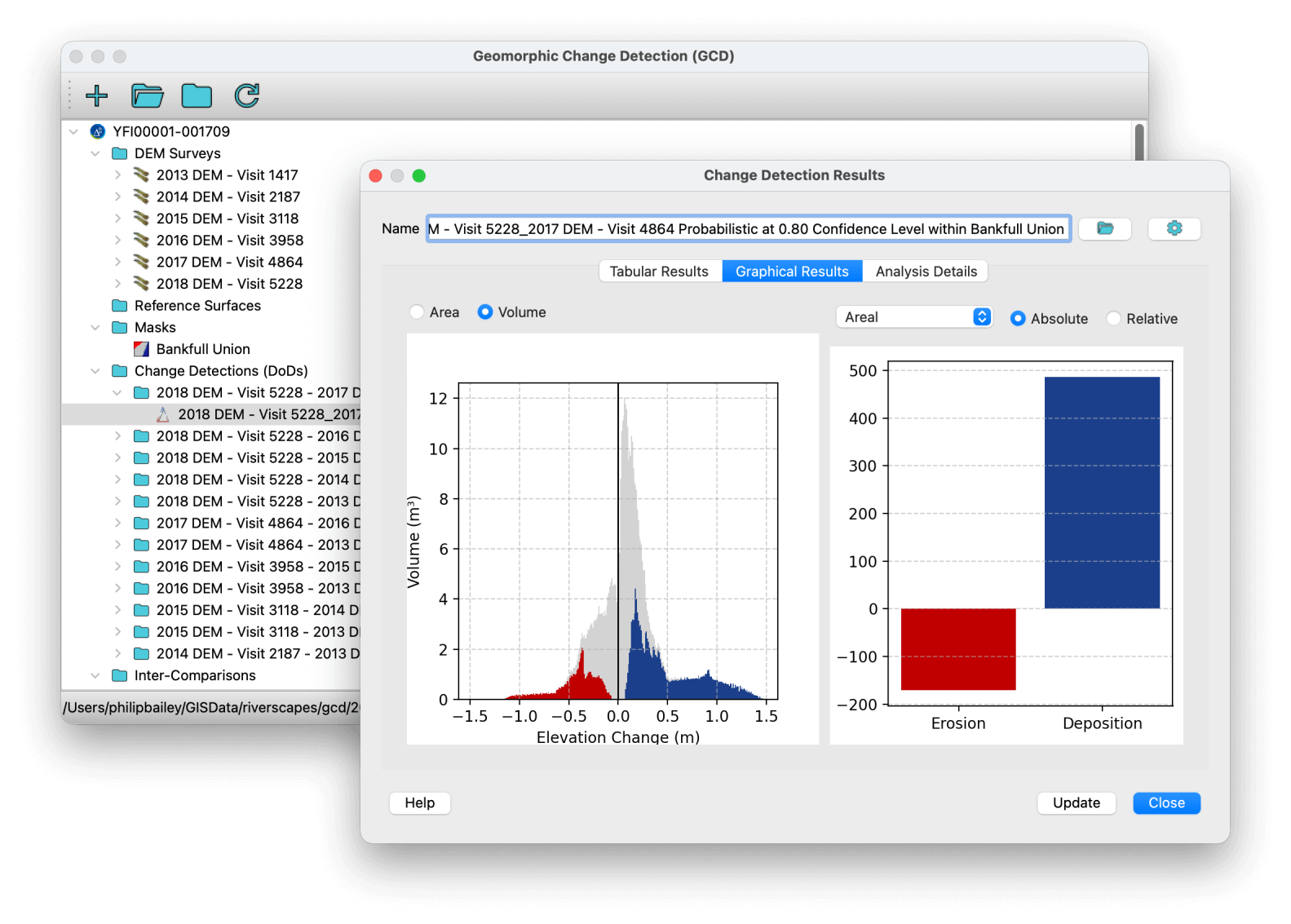The image size is (1291, 924).
Task: Click the 2018 DEM - Visit 5228 layer icon
Action: (x=141, y=284)
